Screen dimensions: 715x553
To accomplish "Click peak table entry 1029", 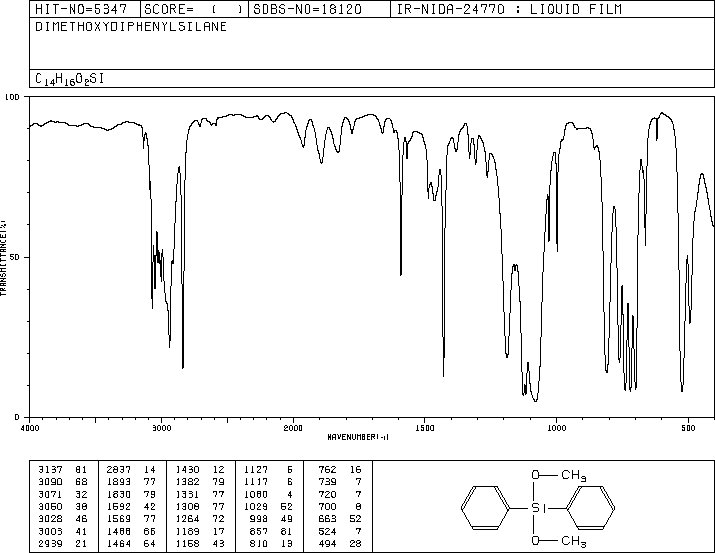I will coord(256,506).
